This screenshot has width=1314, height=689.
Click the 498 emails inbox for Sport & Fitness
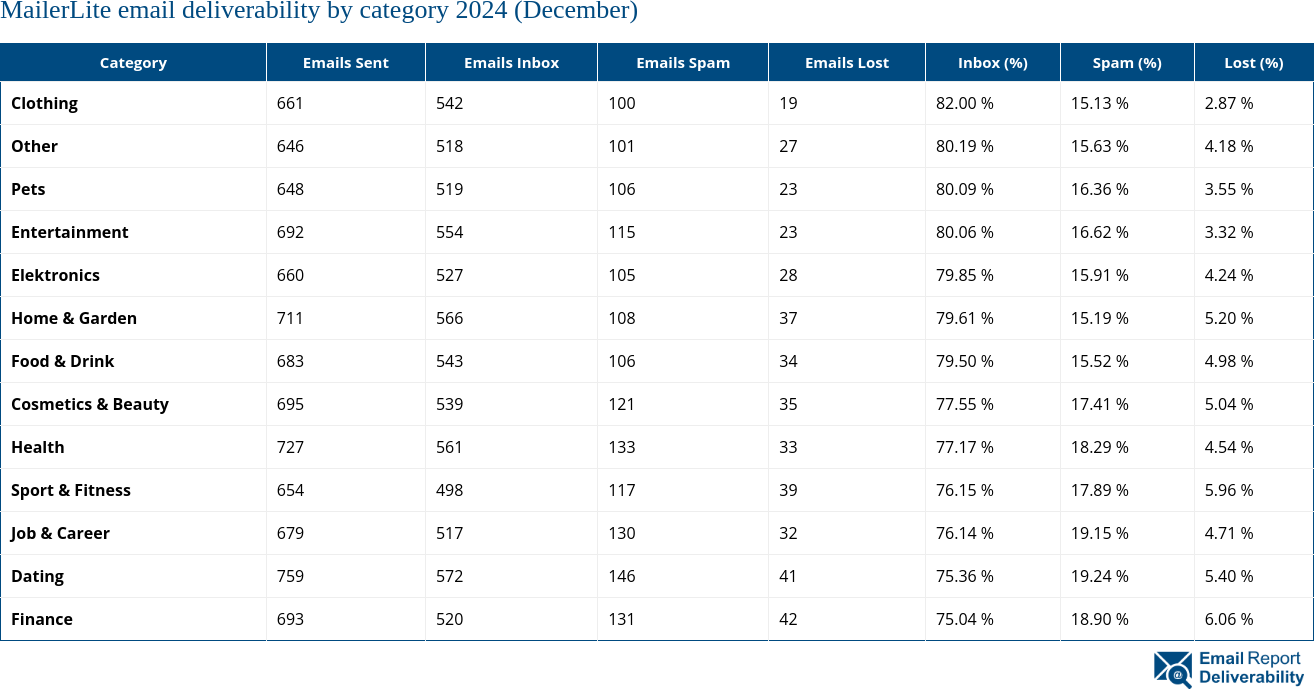click(449, 490)
